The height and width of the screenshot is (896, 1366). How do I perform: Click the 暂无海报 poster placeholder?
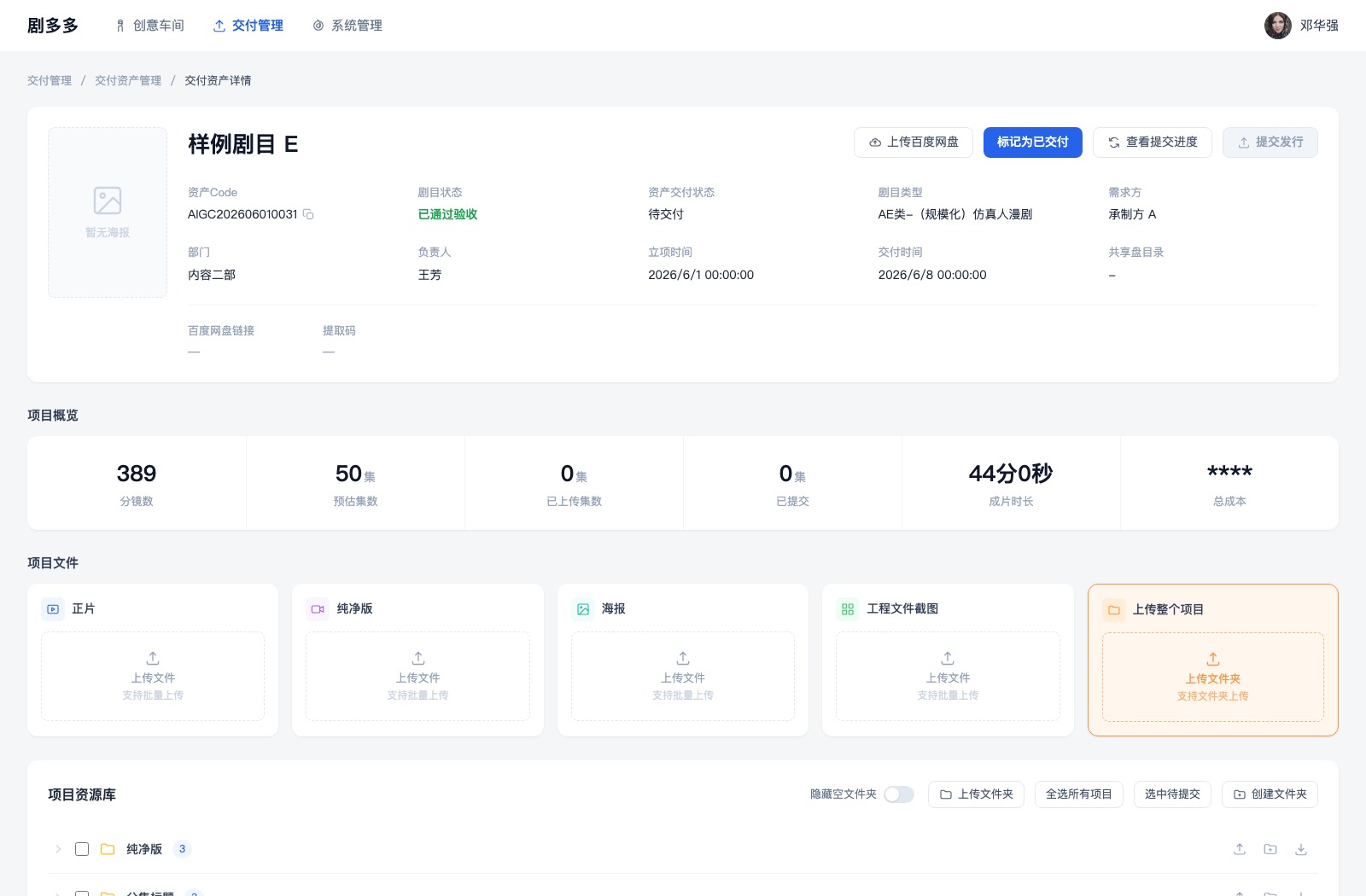click(108, 212)
